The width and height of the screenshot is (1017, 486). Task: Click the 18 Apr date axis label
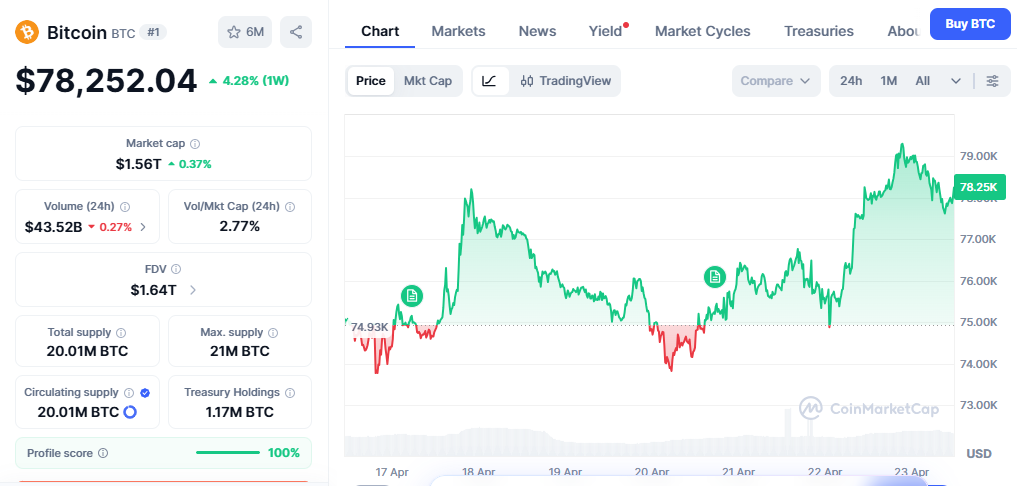[x=478, y=472]
